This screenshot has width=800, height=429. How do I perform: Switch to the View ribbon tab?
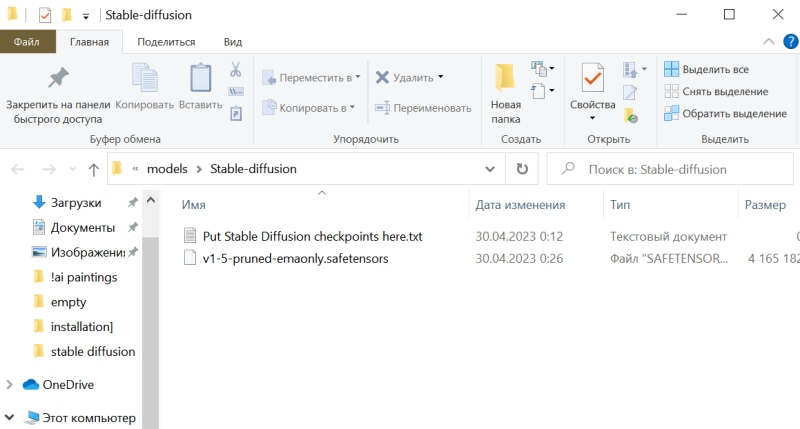coord(233,42)
